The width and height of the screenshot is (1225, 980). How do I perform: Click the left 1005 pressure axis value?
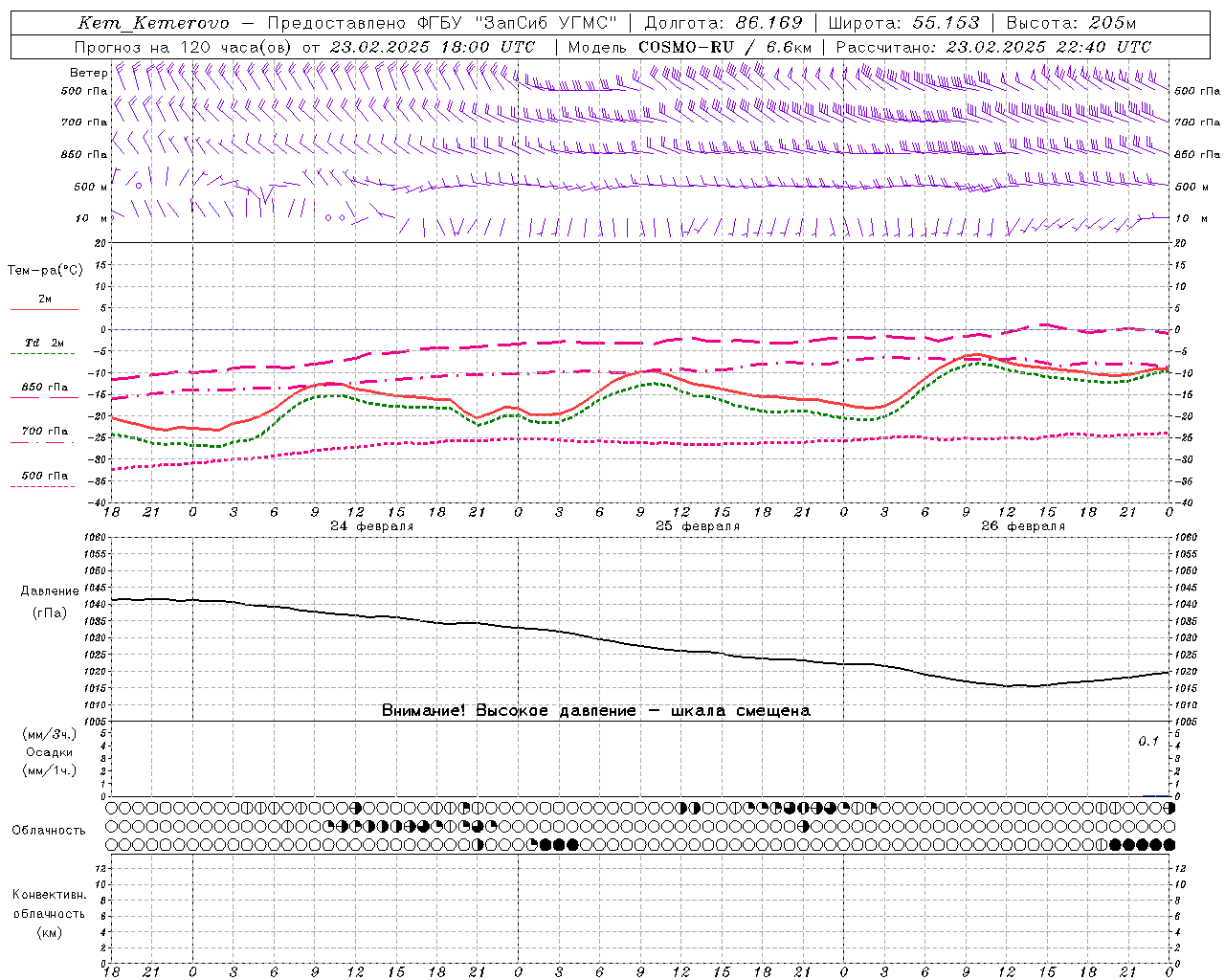[x=97, y=721]
